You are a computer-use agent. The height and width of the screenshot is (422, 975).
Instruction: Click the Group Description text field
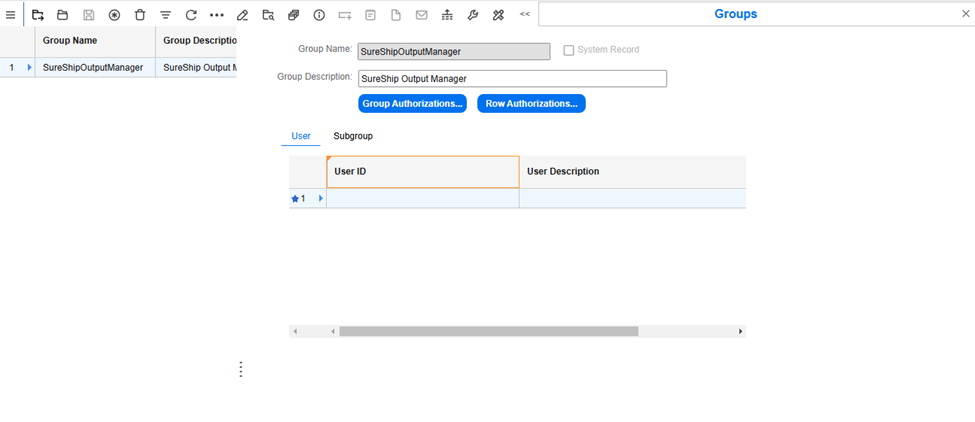click(511, 79)
